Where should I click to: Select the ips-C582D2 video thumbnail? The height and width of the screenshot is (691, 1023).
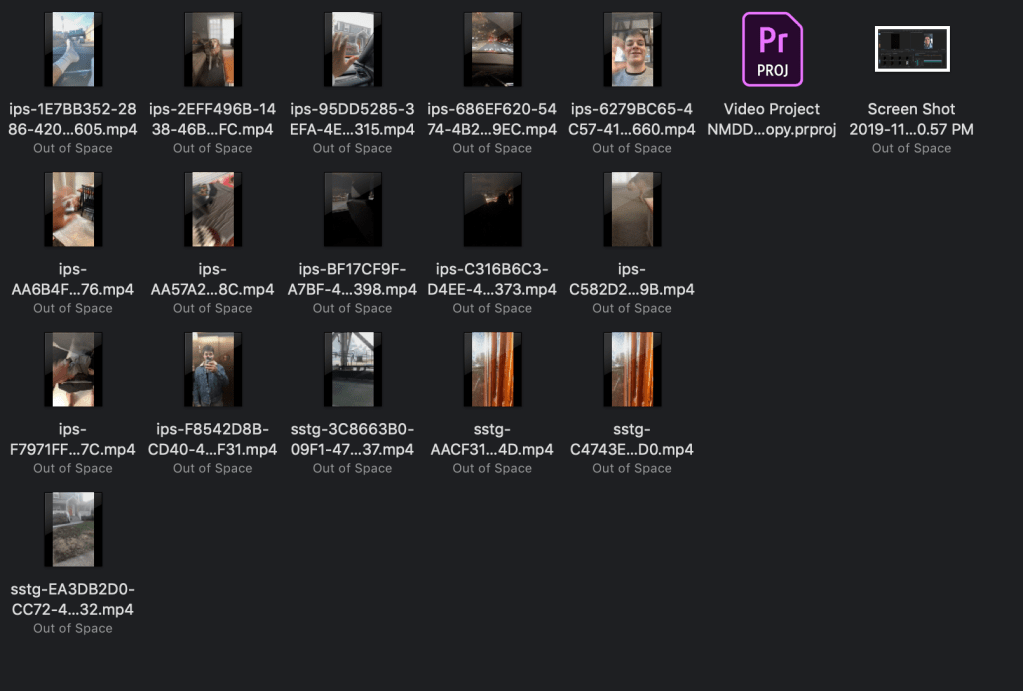coord(632,210)
